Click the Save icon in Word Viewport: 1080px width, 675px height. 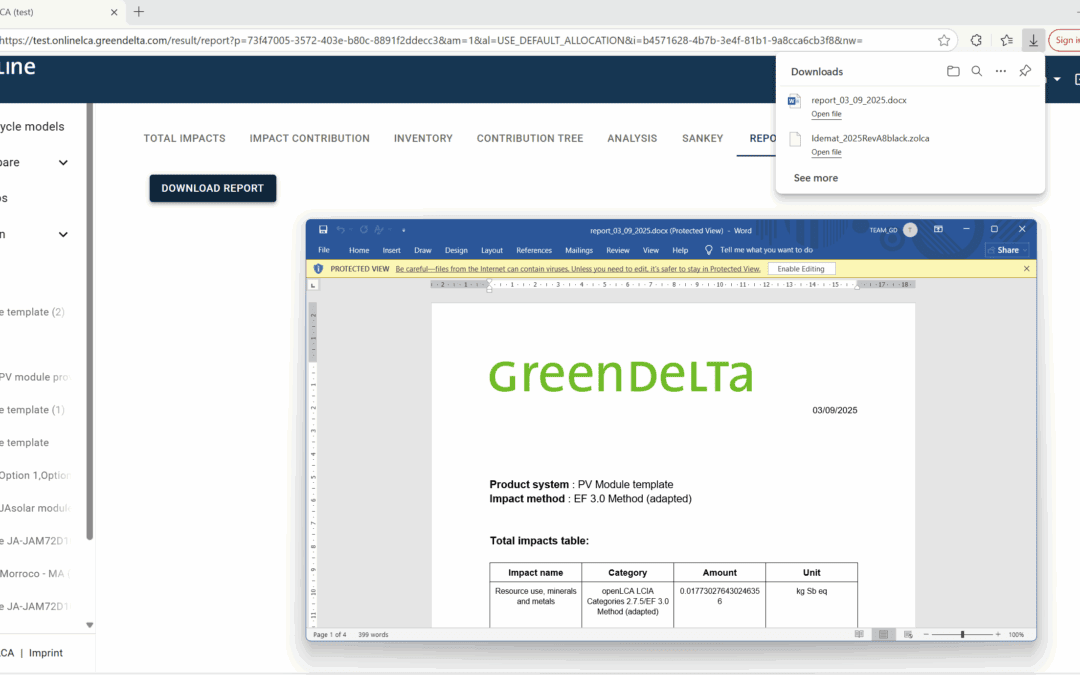point(323,230)
